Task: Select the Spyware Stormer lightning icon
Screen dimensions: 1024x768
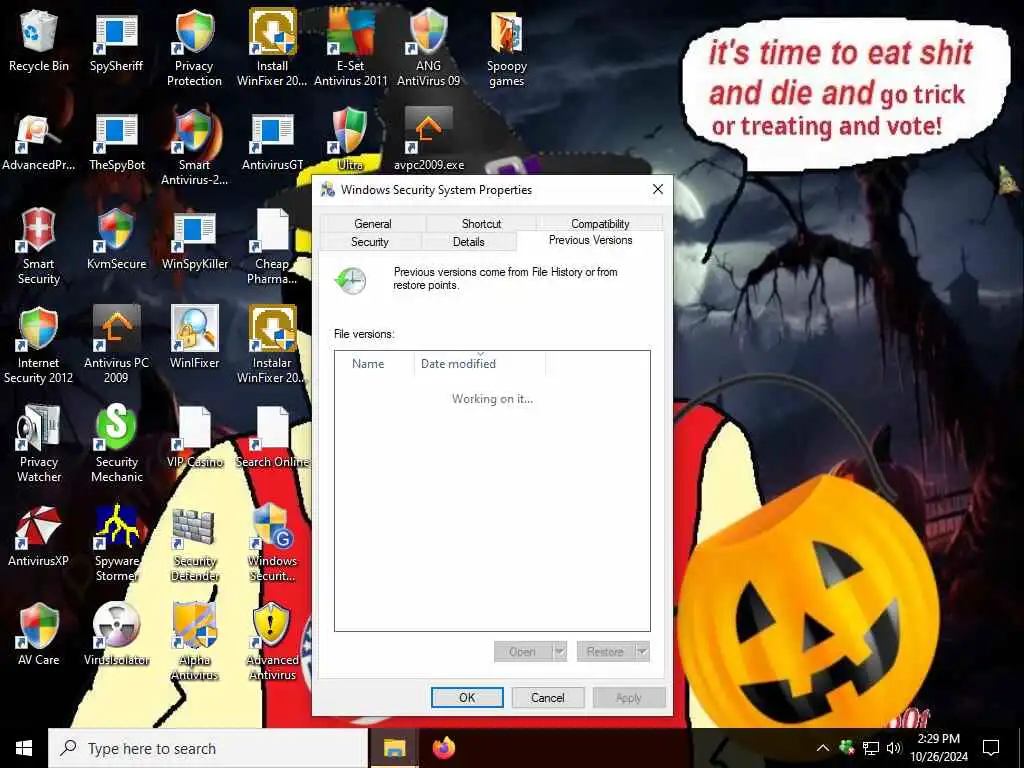Action: [116, 544]
